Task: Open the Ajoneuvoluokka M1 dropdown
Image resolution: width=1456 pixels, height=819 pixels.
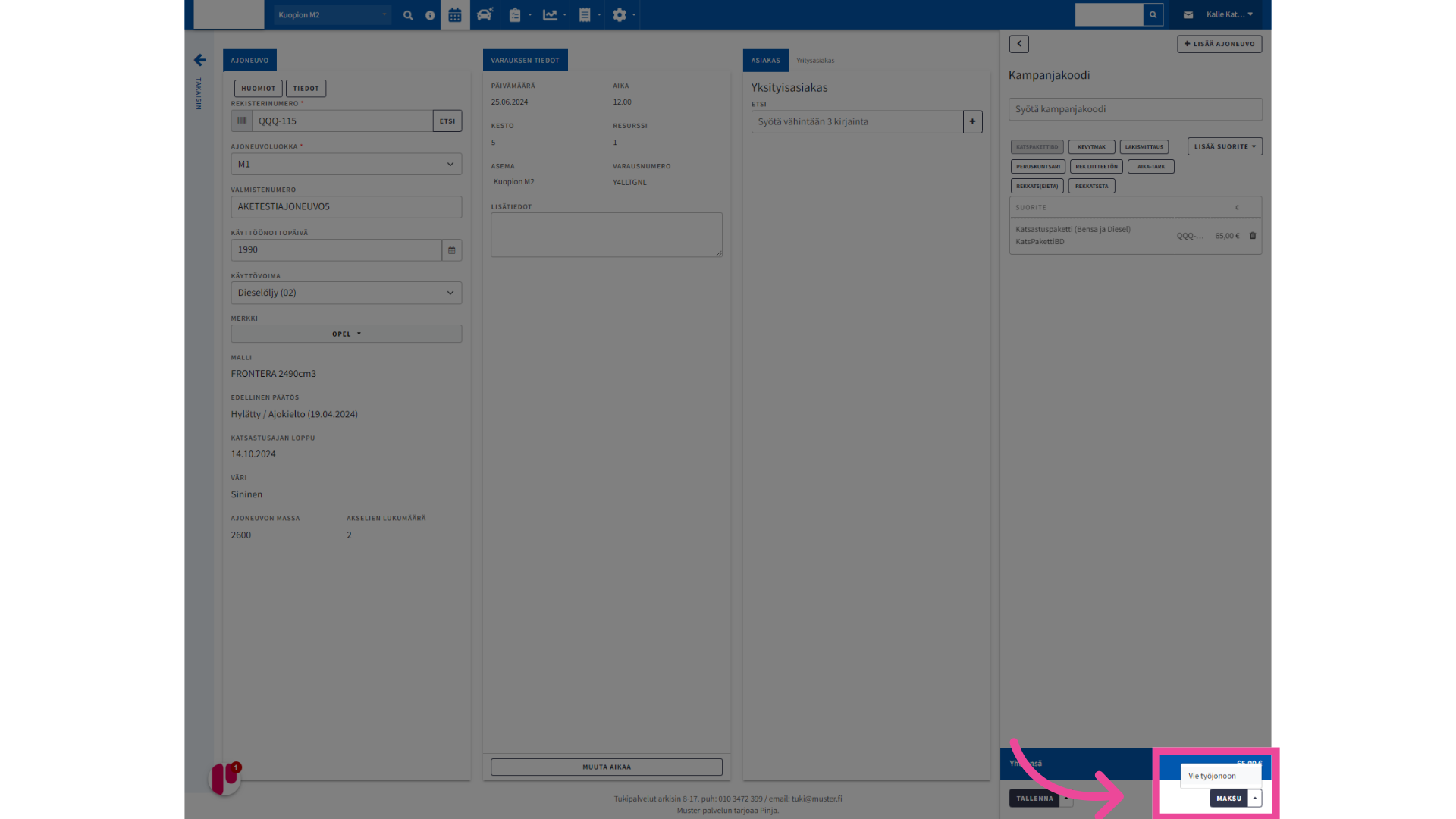Action: pyautogui.click(x=347, y=165)
